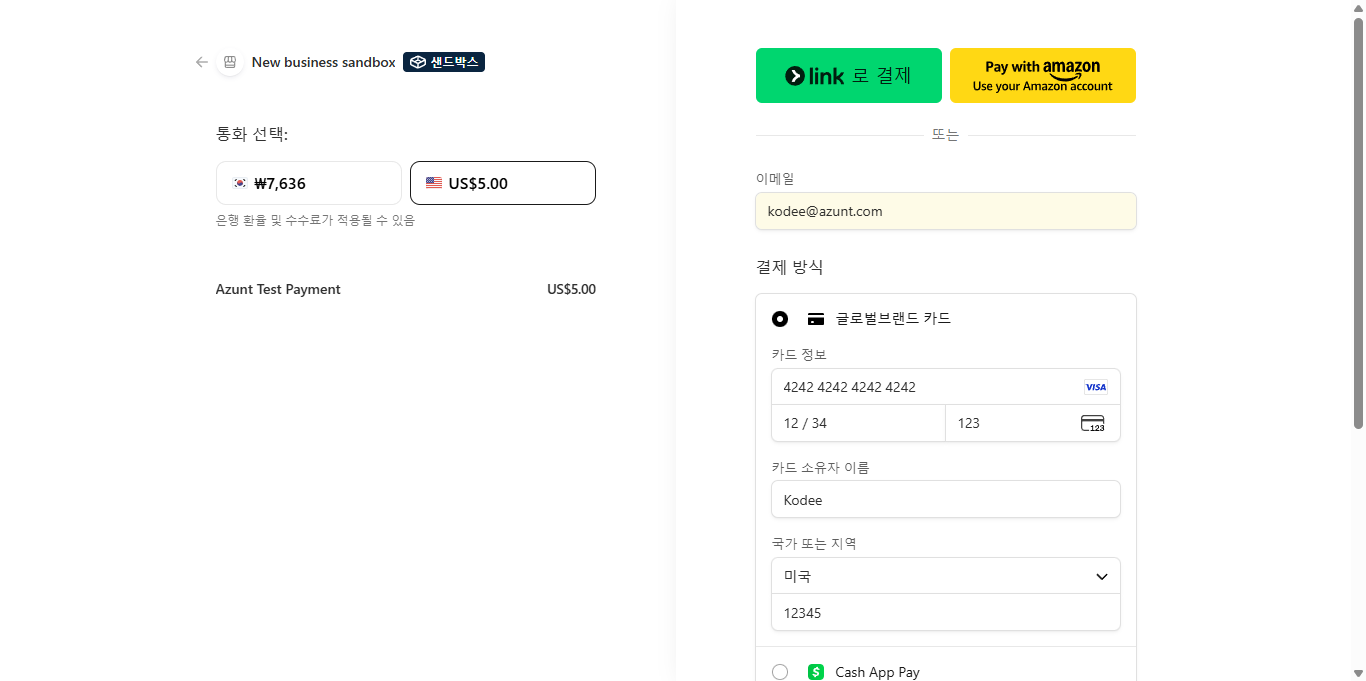Click the back arrow icon
Image resolution: width=1366 pixels, height=681 pixels.
[x=202, y=62]
